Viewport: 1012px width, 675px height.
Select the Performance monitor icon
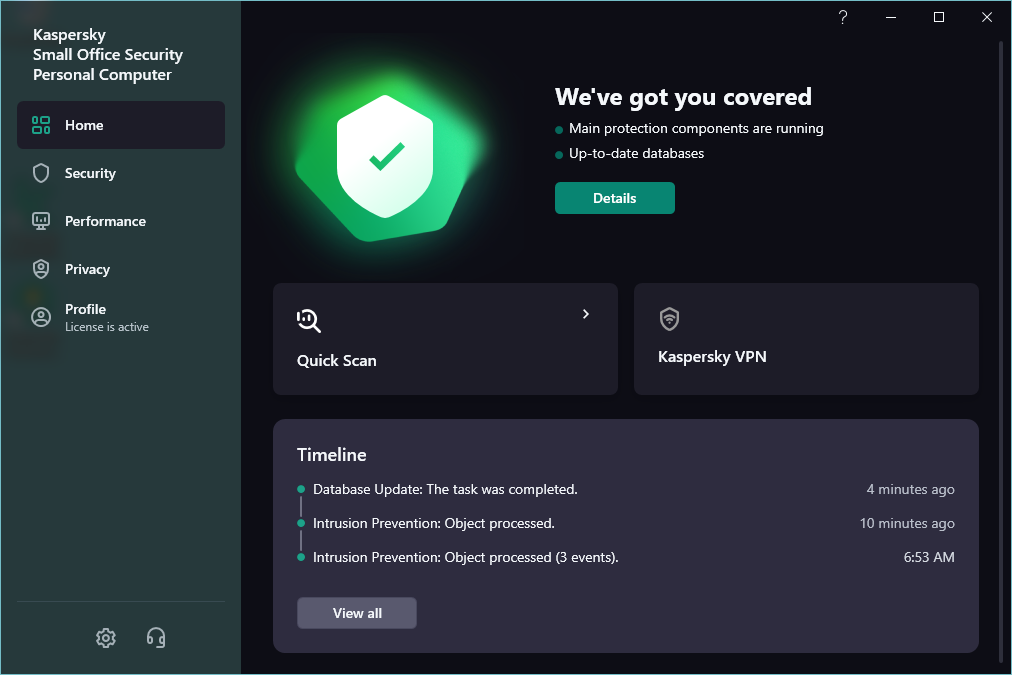[x=41, y=221]
